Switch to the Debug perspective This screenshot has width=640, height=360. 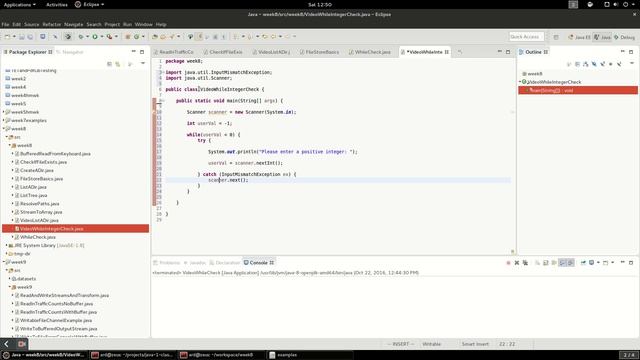[624, 37]
